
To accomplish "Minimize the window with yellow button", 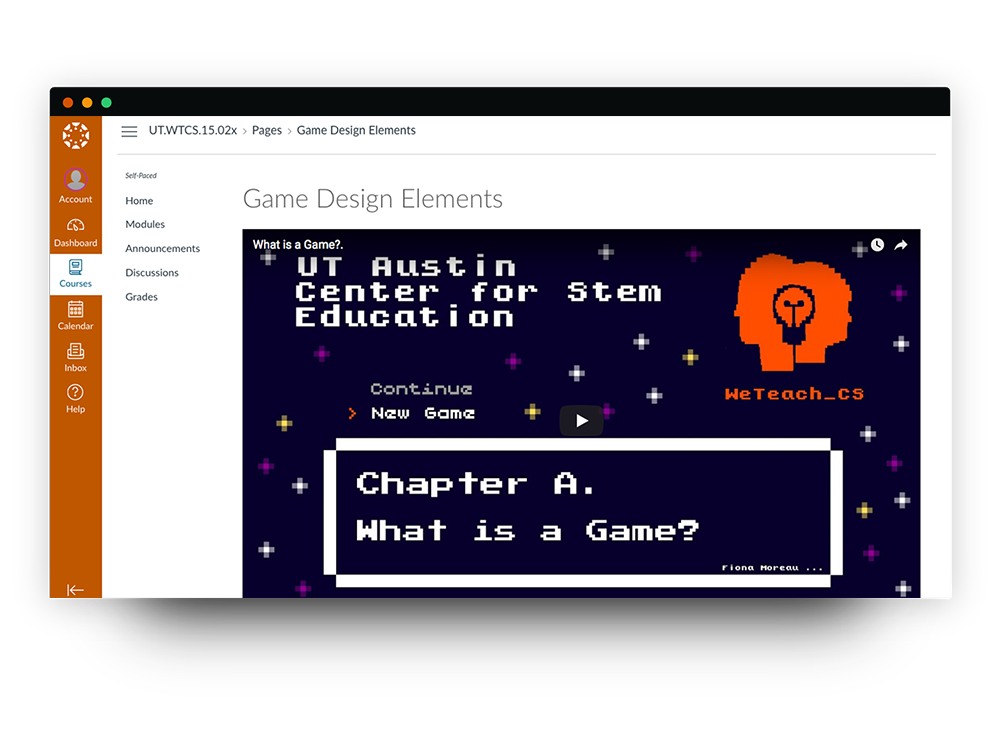I will (87, 103).
